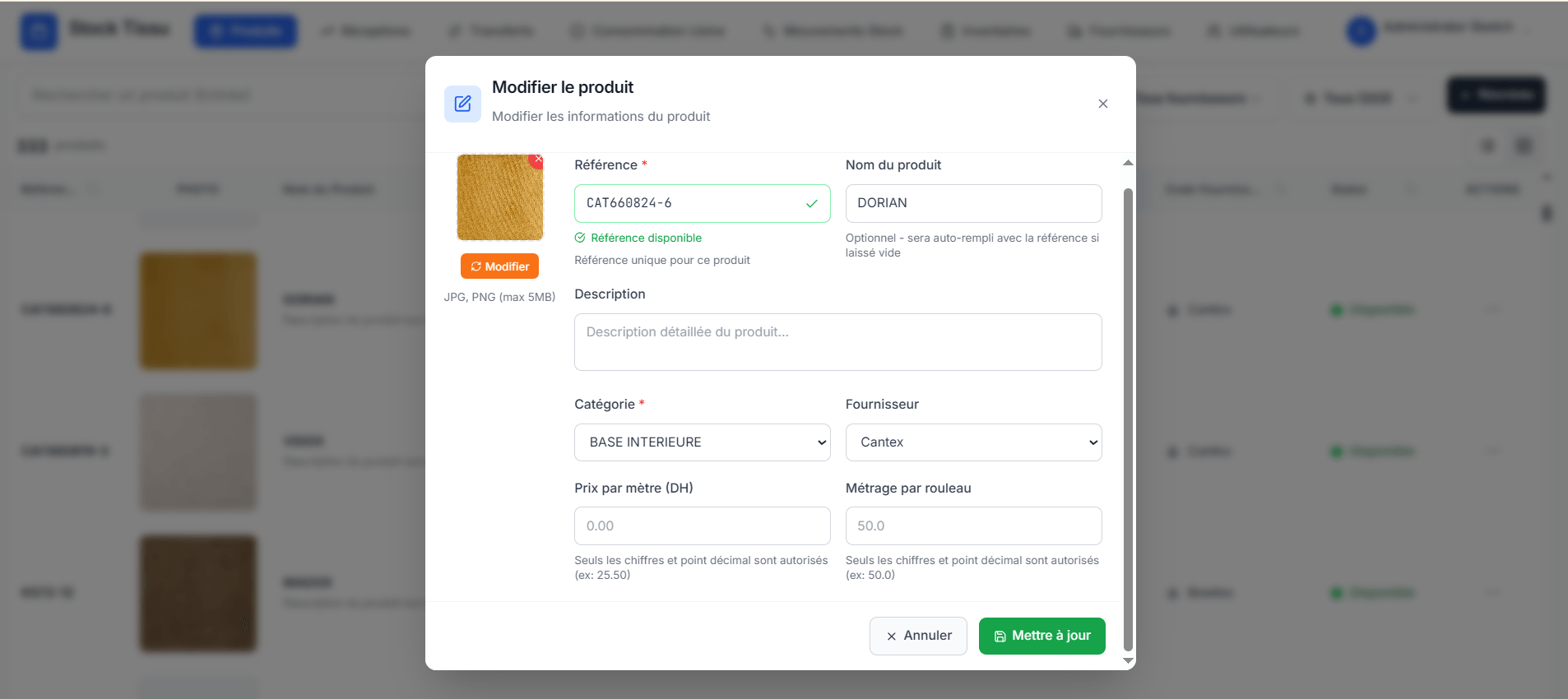This screenshot has width=1568, height=699.
Task: Cancel editing with the Annuler button
Action: 917,636
